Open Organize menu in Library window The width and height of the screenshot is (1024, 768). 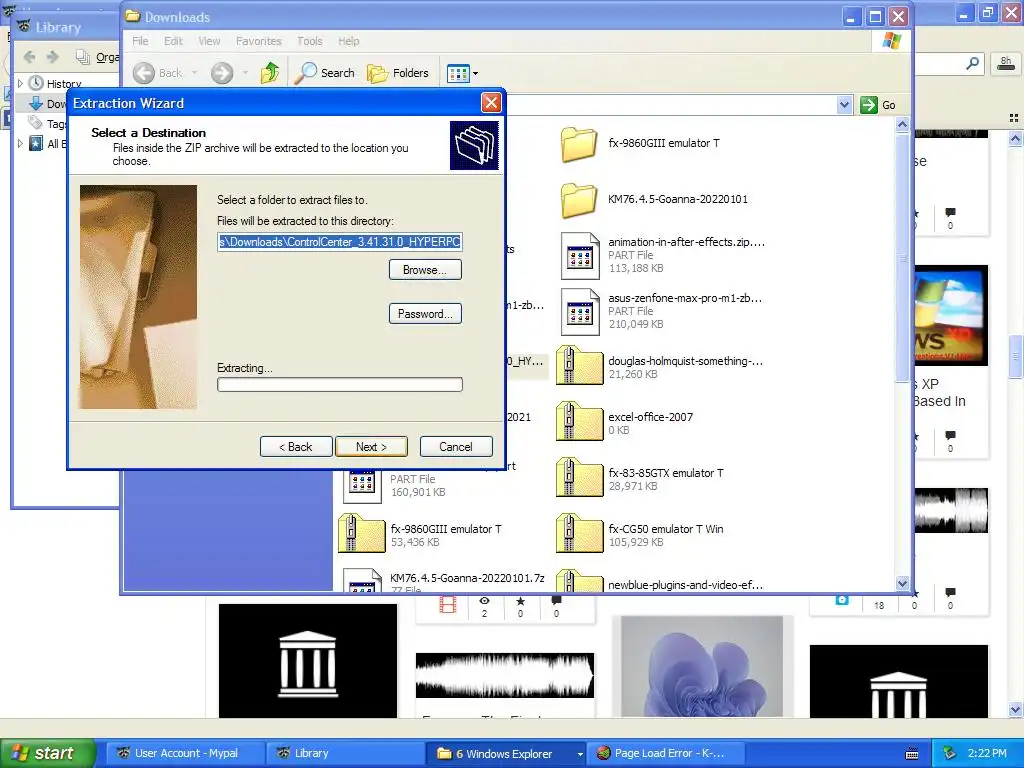point(98,57)
